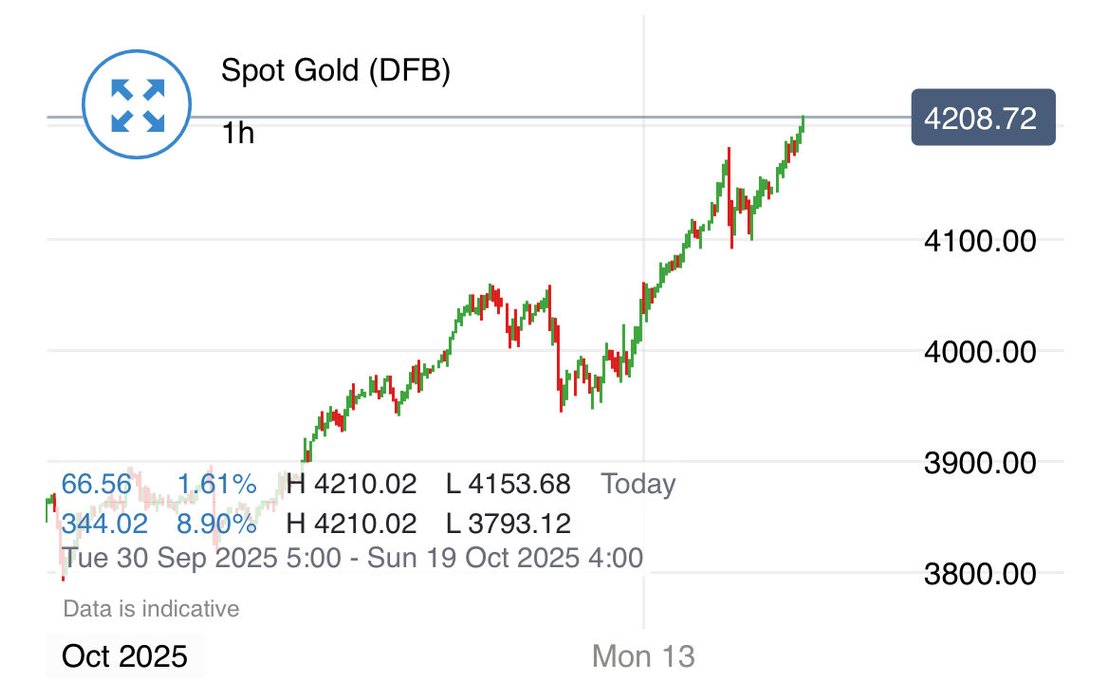Click the 344.02 range change value
1110x700 pixels.
(x=104, y=523)
